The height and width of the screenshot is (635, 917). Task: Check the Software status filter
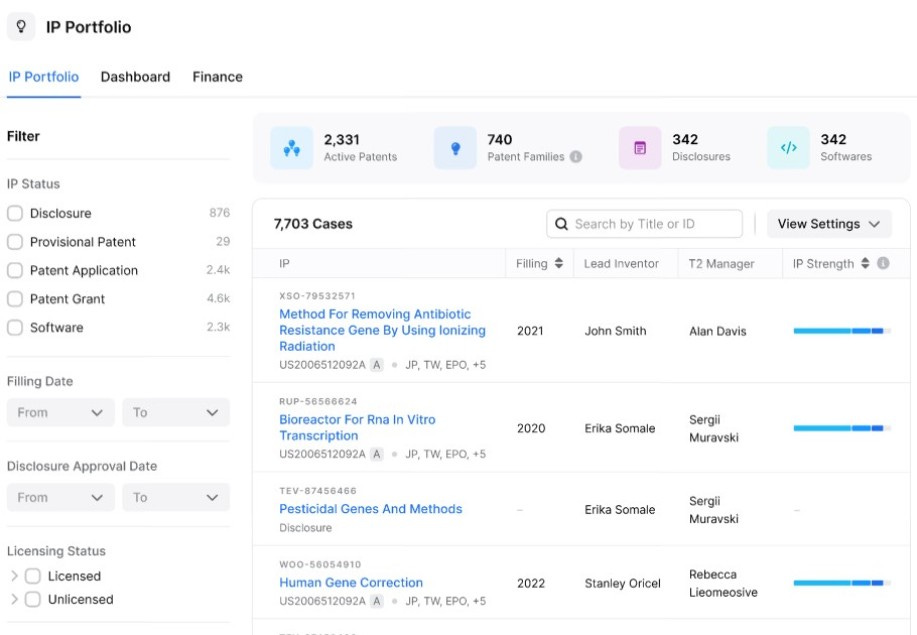(x=15, y=327)
